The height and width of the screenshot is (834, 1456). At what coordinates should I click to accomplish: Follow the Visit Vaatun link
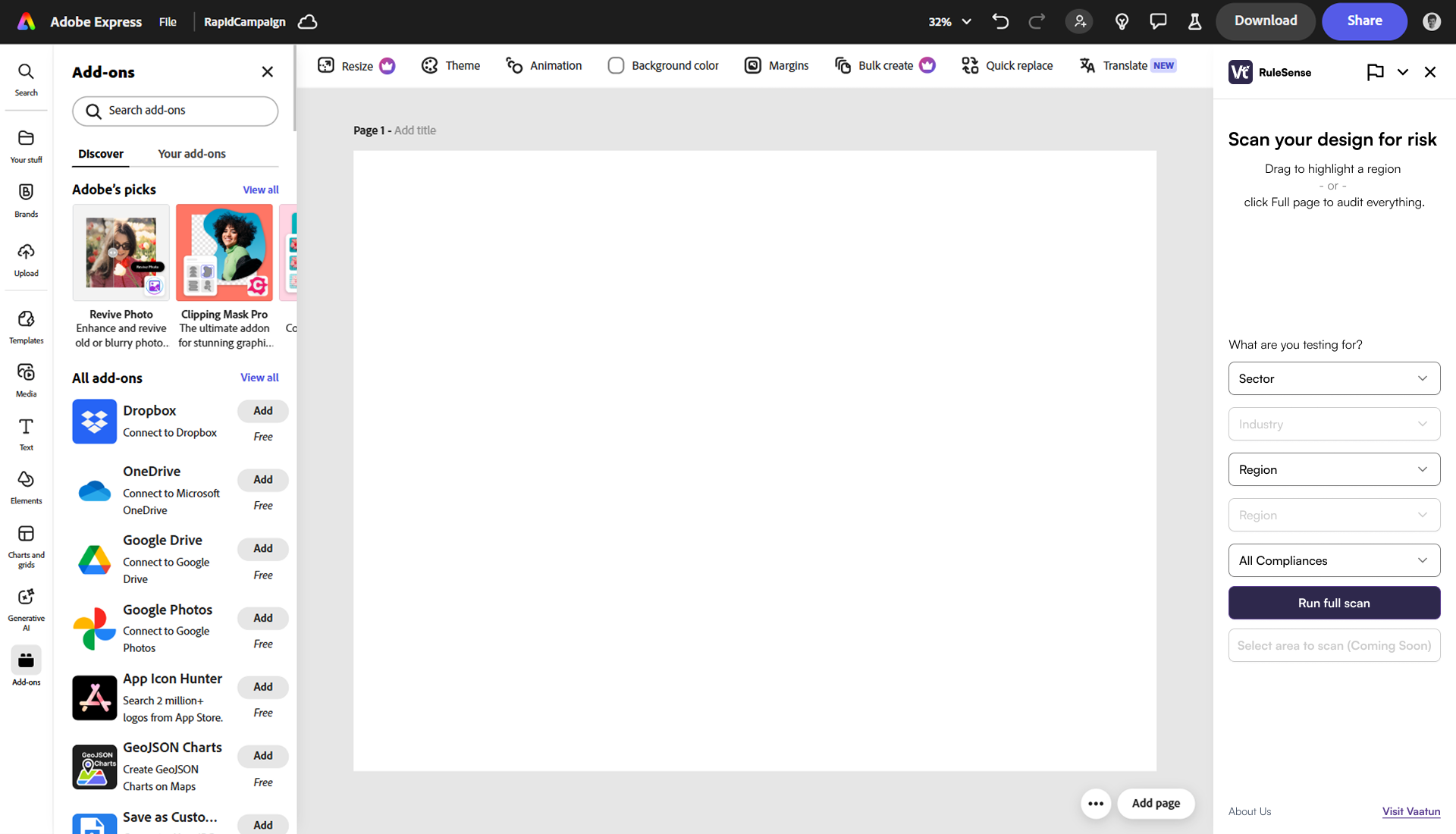(x=1410, y=811)
